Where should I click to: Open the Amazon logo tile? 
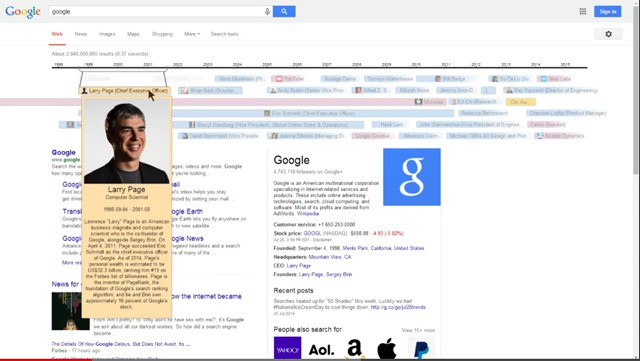[x=354, y=348]
